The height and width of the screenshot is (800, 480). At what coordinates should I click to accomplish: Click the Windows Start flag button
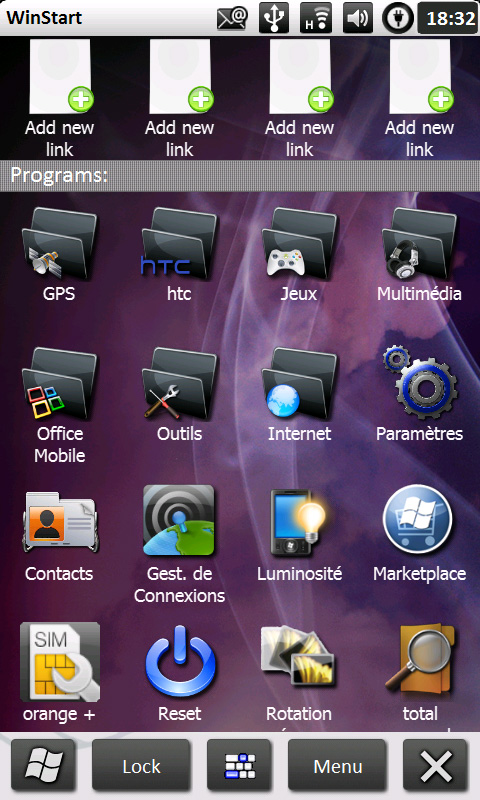click(43, 766)
